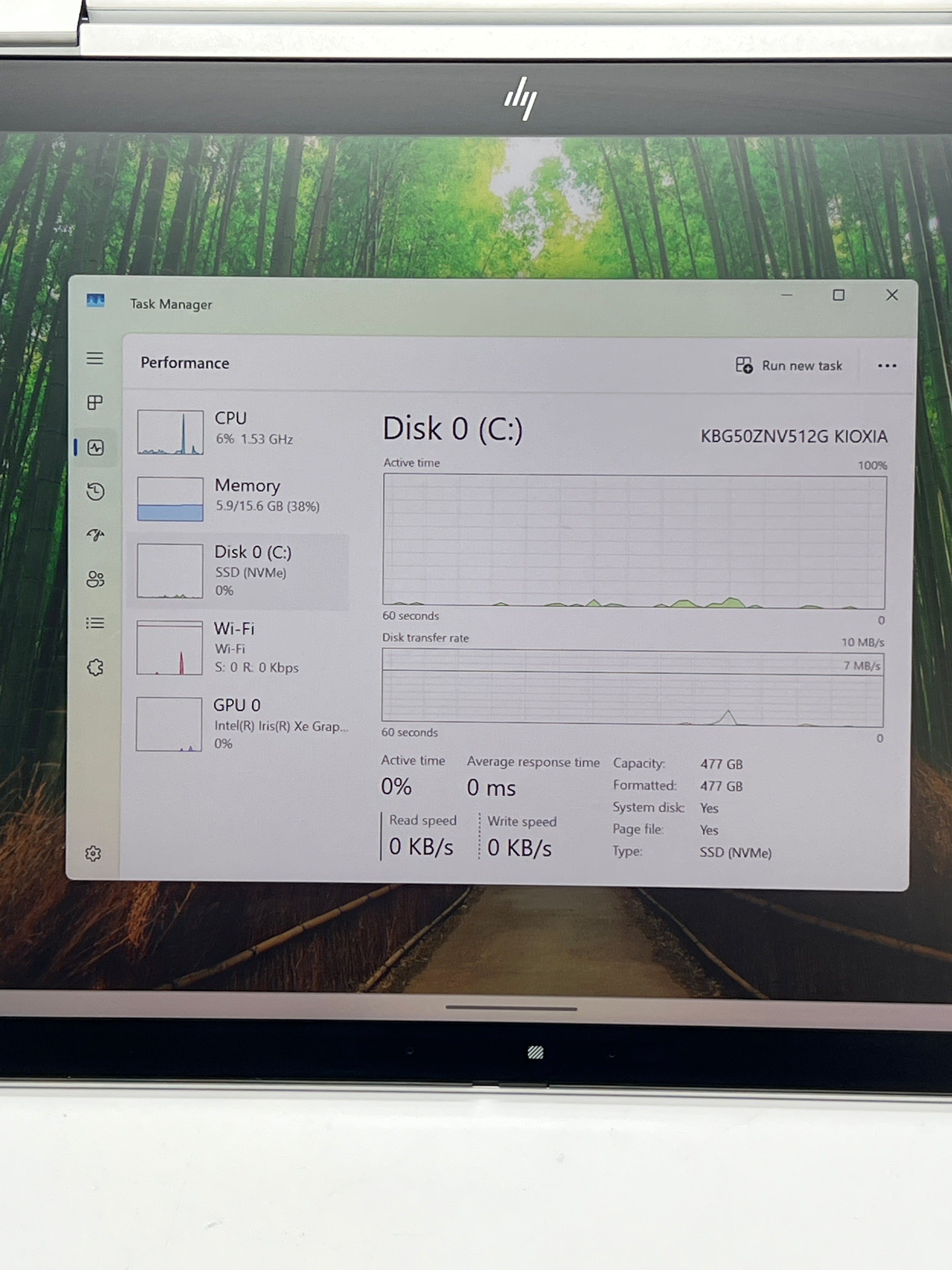Click the Write speed 0 KB/s value
Screen dimensions: 952x1270
(x=519, y=848)
